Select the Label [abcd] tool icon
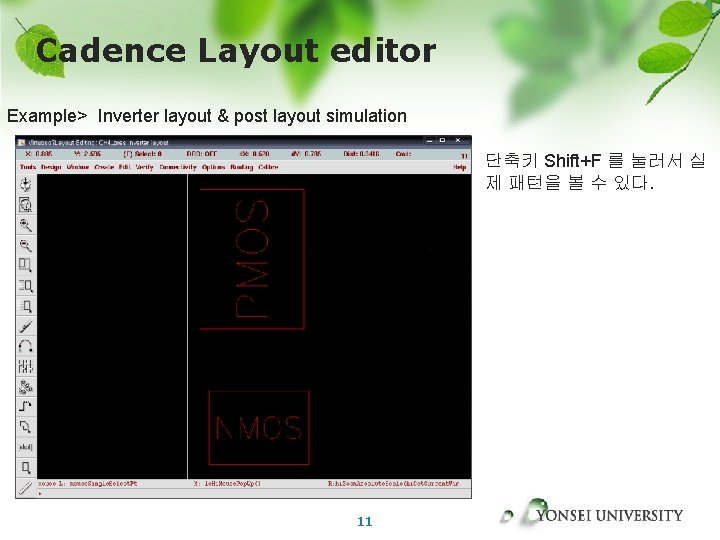720x540 pixels. click(x=26, y=447)
